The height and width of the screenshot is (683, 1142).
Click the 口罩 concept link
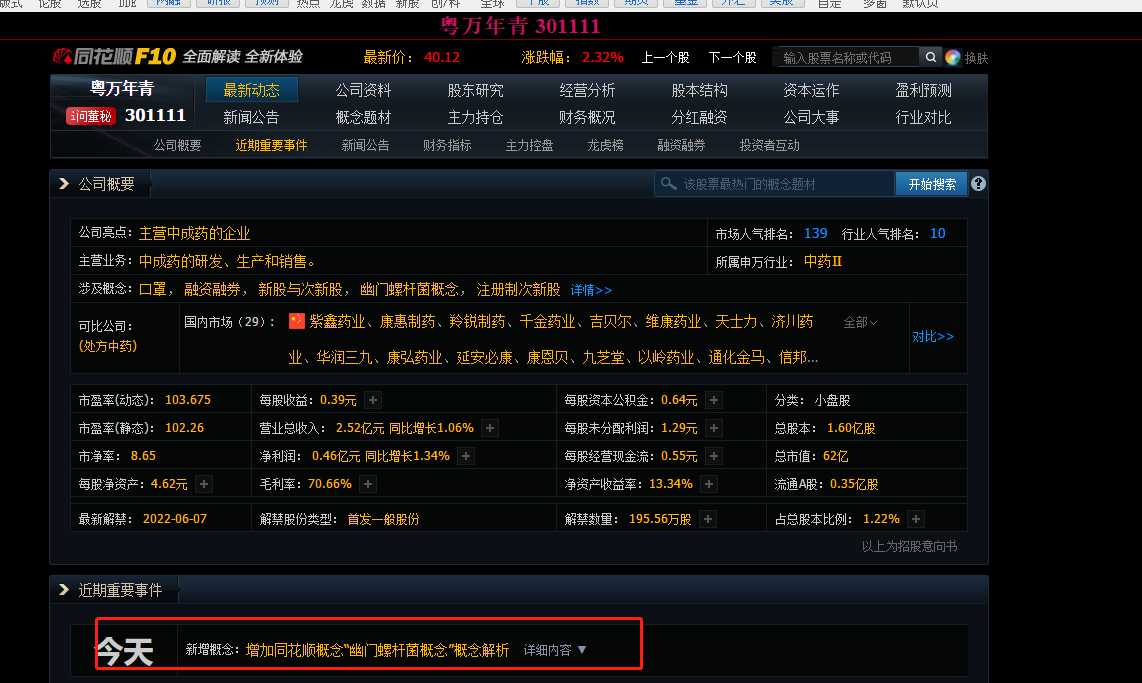(153, 289)
